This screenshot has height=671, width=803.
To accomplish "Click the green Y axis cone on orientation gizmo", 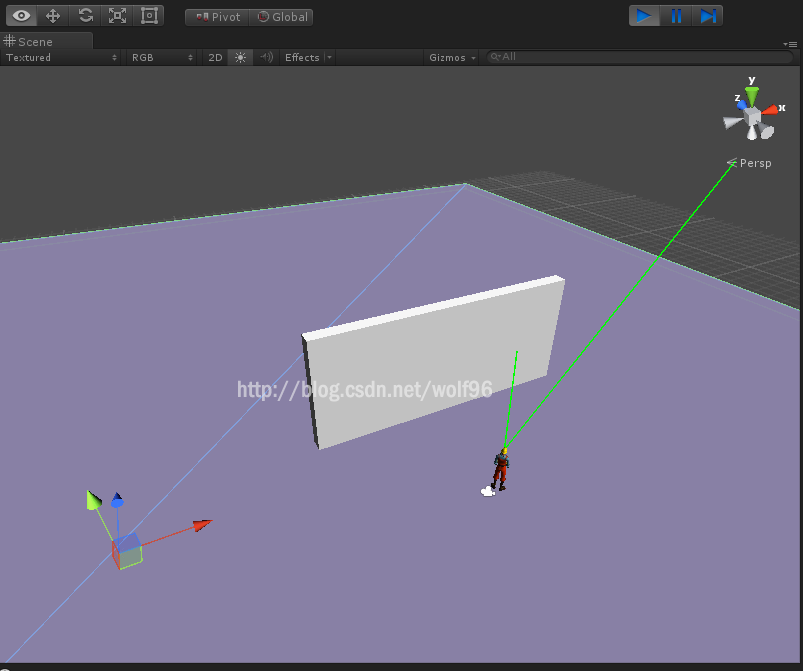I will click(x=752, y=95).
